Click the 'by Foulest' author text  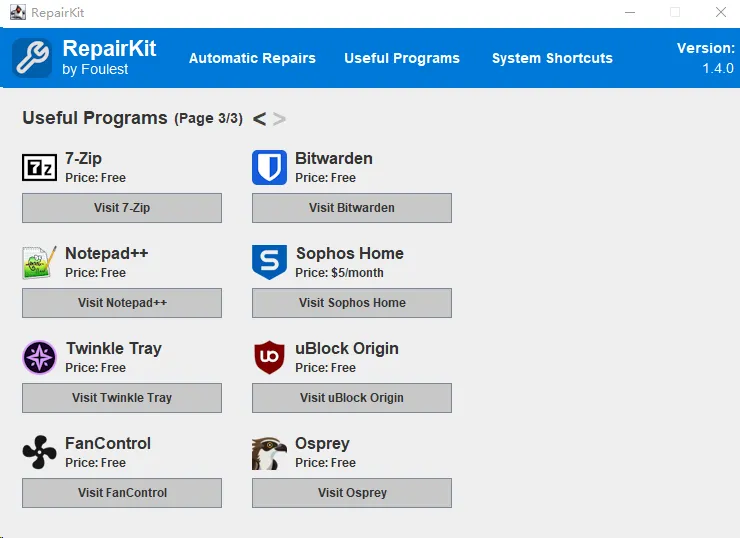click(95, 69)
